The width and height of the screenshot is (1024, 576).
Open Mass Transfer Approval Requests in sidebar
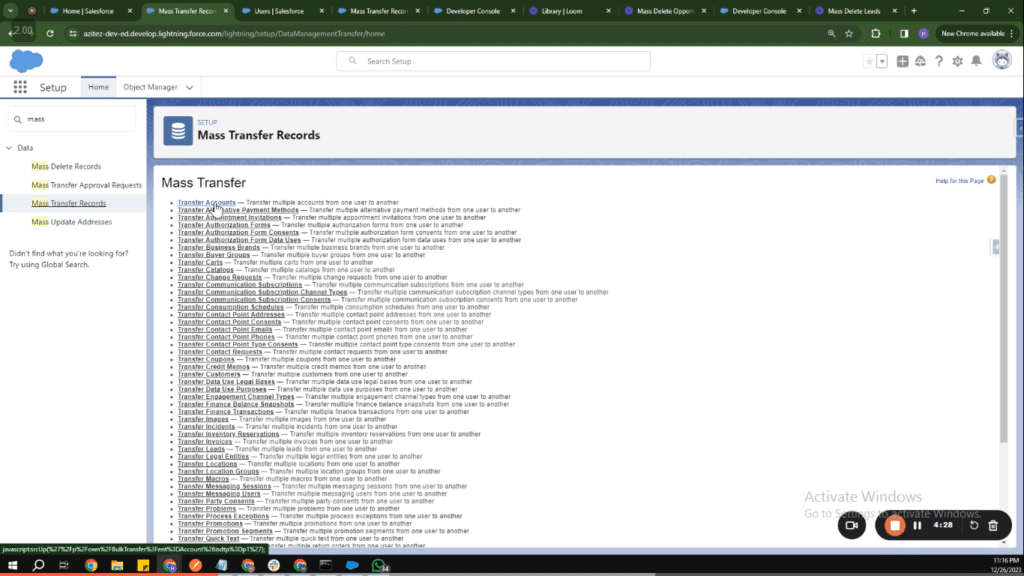86,185
